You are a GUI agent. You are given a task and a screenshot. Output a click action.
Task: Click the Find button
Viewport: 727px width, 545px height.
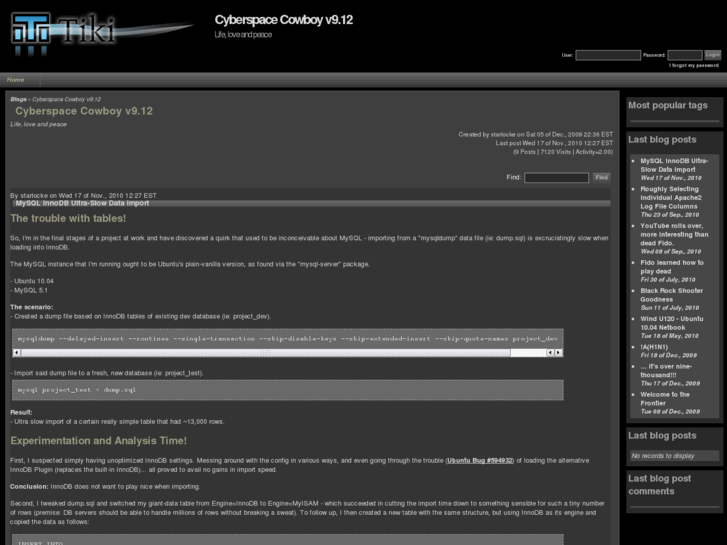tap(601, 177)
